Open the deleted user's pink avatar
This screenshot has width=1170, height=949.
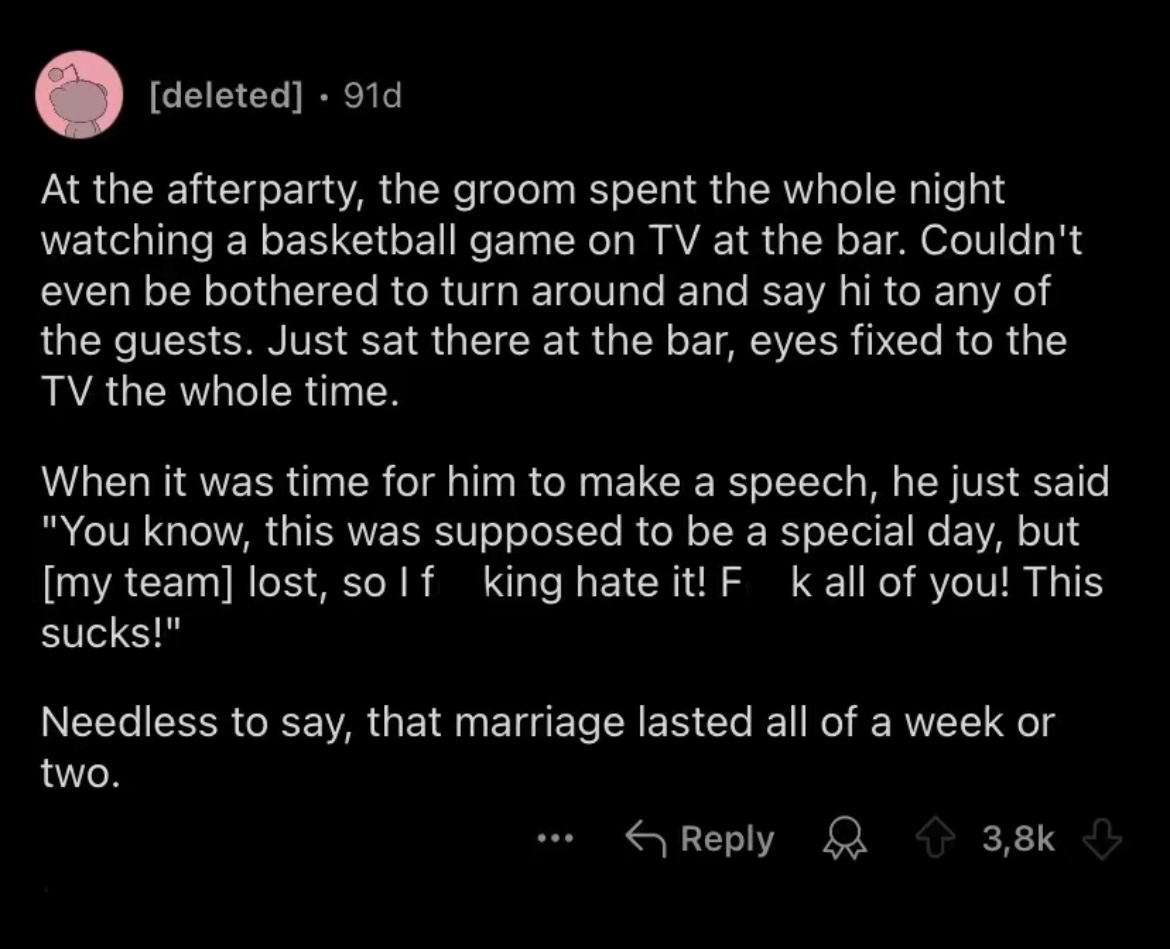click(x=79, y=95)
